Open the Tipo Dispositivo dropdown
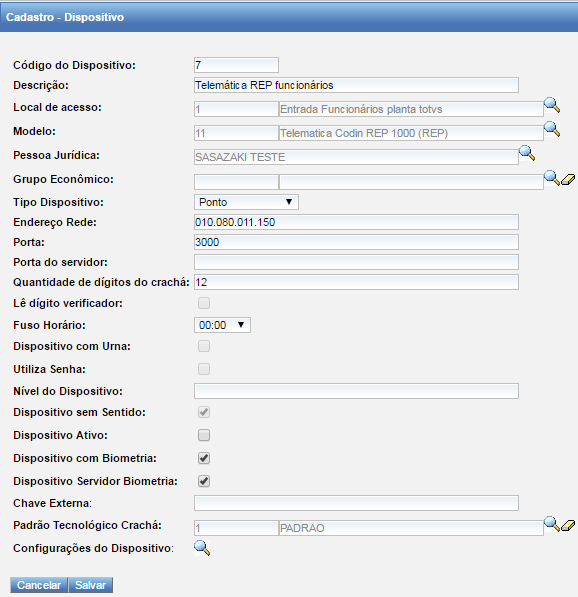Image resolution: width=578 pixels, height=597 pixels. [x=246, y=202]
